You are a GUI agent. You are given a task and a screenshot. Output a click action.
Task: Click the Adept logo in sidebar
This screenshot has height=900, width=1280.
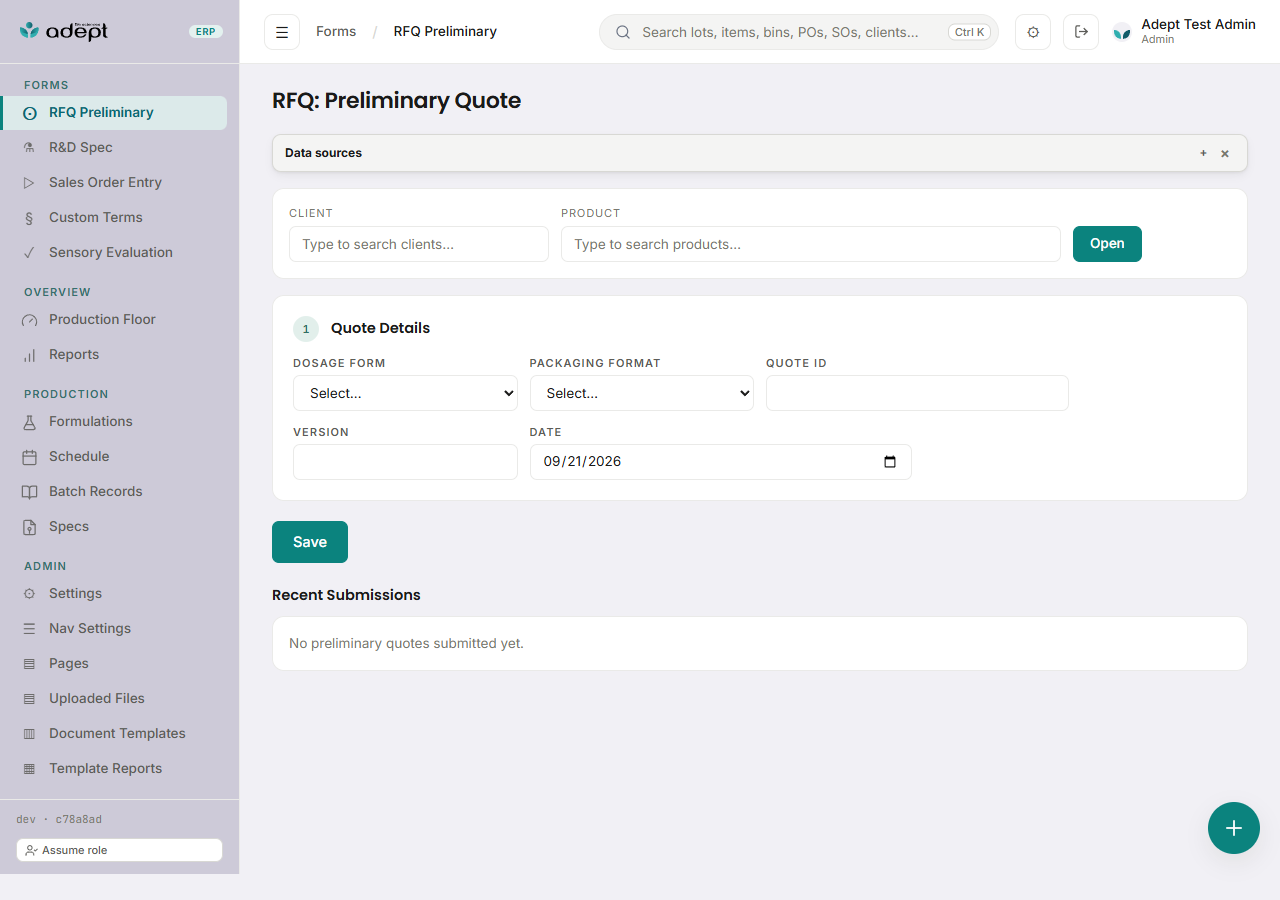[64, 31]
